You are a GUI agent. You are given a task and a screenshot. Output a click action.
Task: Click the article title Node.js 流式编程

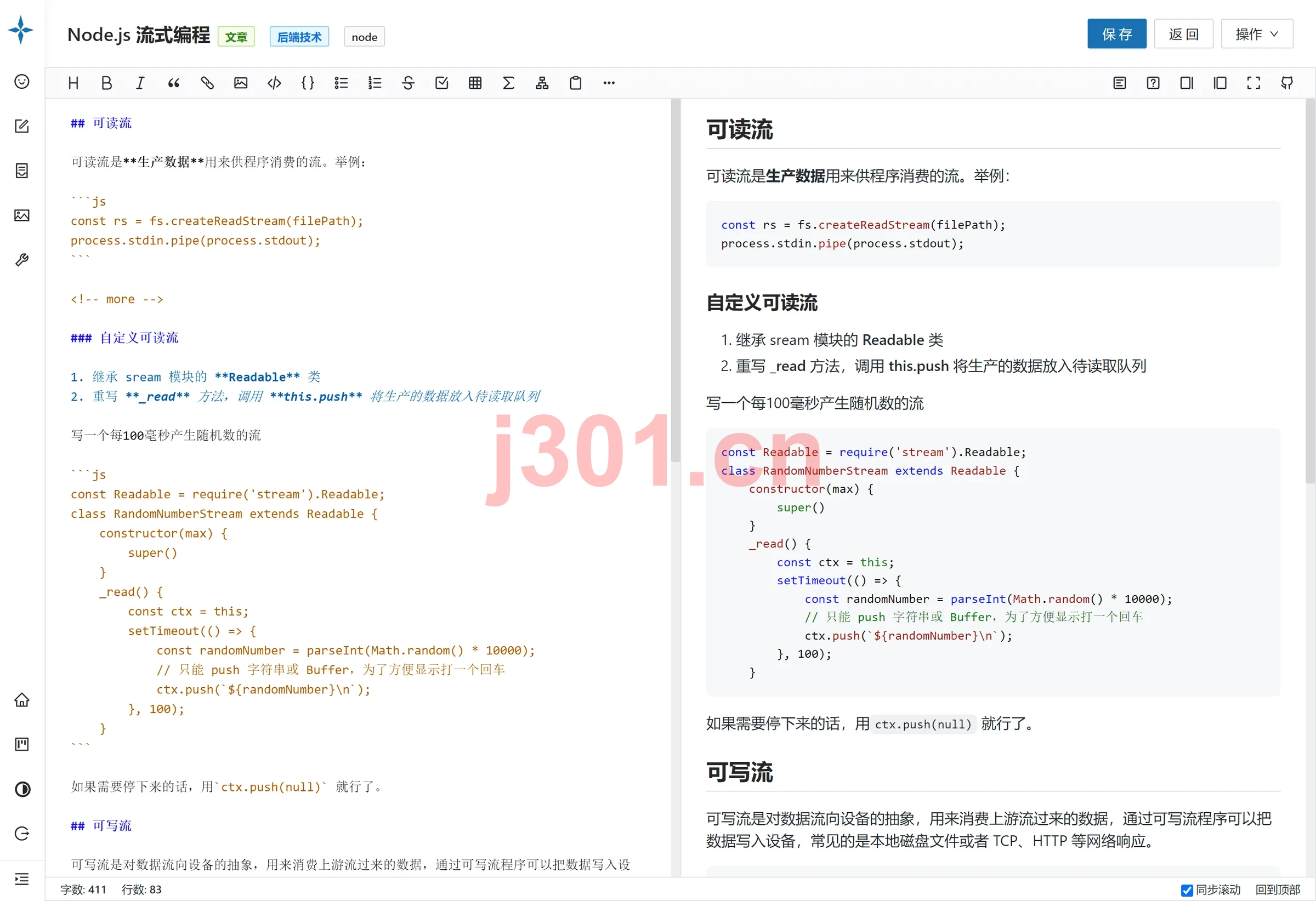tap(139, 35)
